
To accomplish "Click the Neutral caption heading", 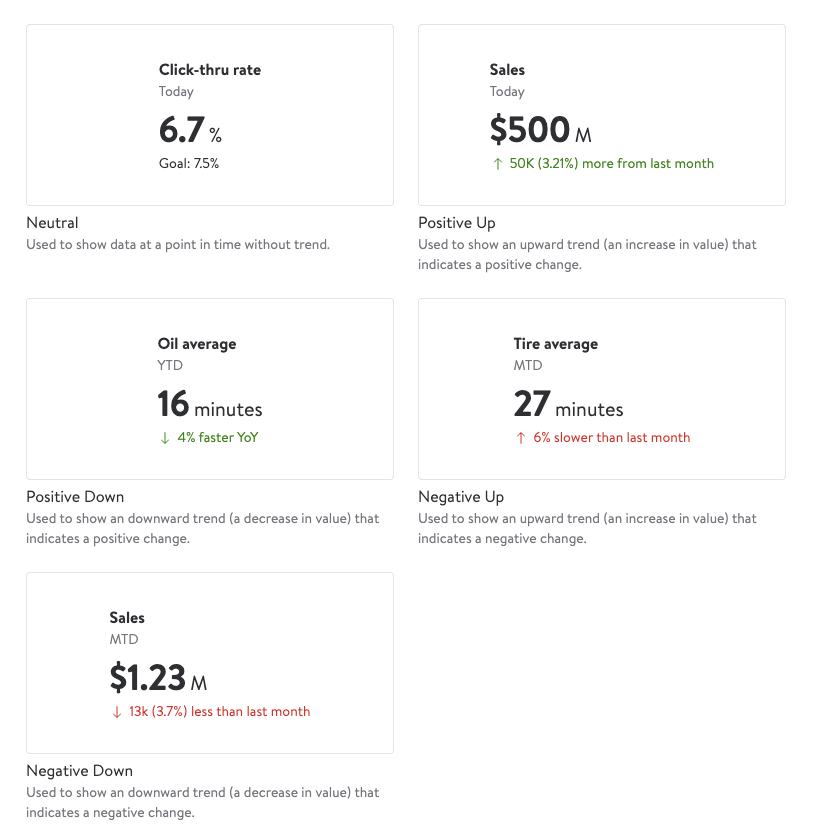I will click(x=52, y=223).
